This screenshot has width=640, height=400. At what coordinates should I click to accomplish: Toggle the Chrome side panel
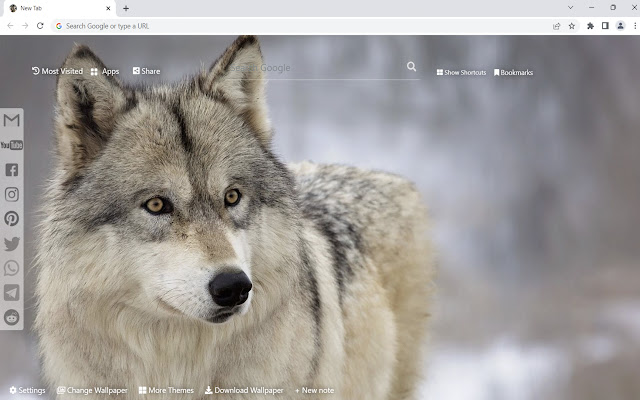click(605, 26)
